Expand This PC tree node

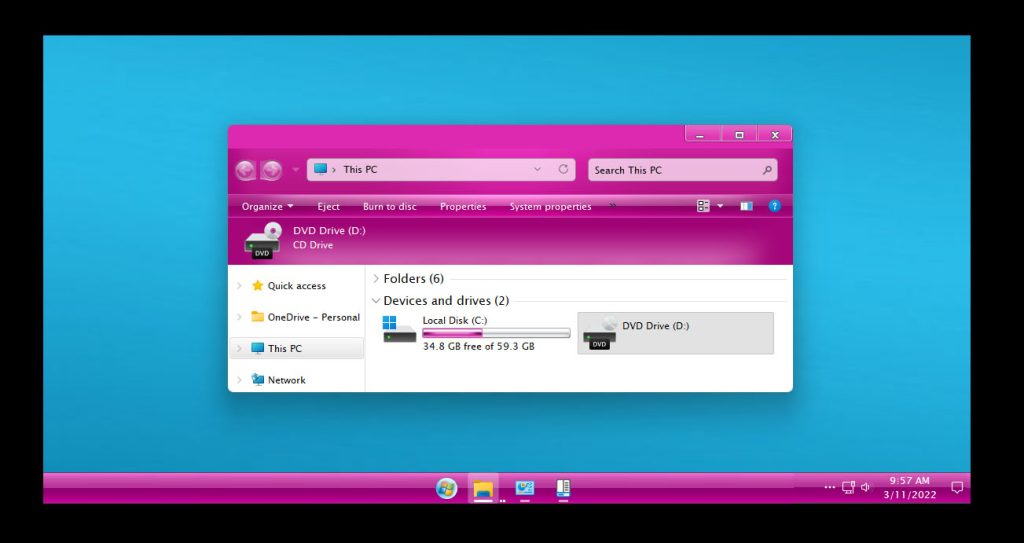[x=239, y=348]
